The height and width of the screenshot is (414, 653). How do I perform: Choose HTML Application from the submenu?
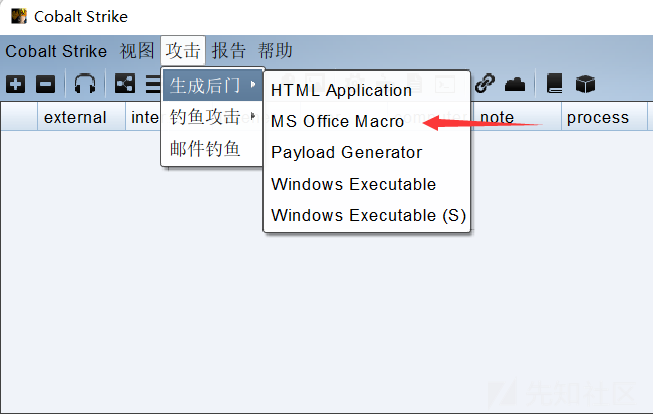341,90
